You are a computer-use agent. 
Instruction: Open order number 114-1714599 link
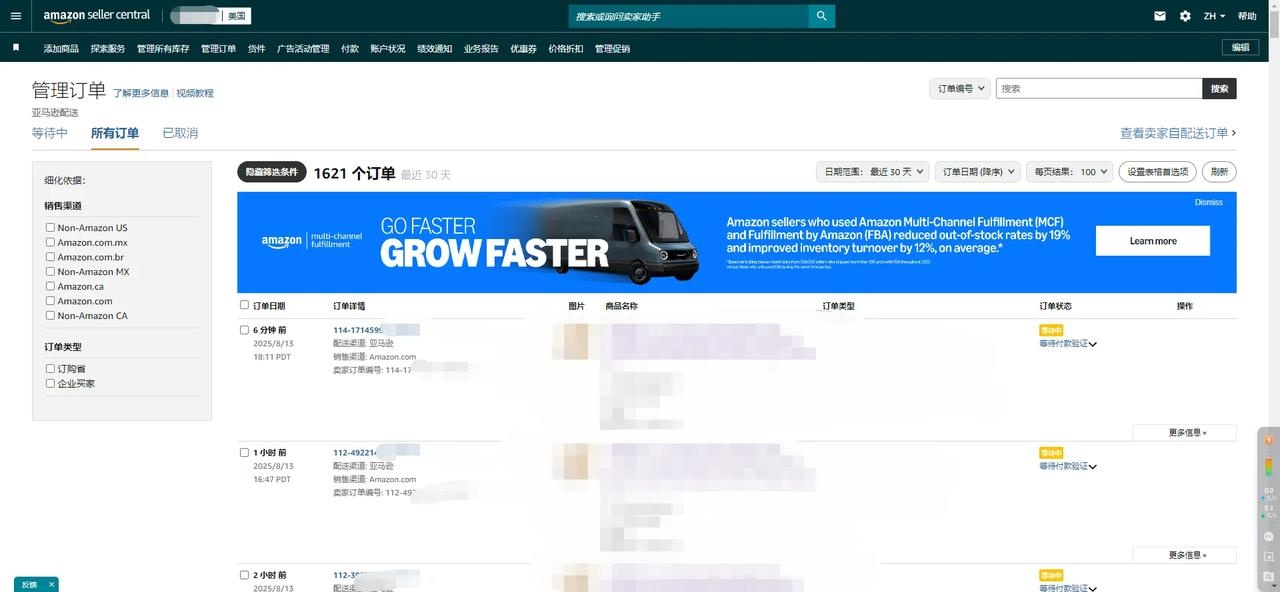coord(358,329)
